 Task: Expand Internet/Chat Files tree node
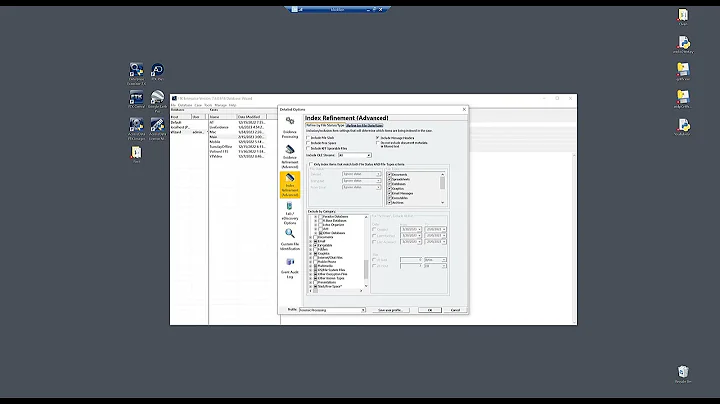pos(310,258)
